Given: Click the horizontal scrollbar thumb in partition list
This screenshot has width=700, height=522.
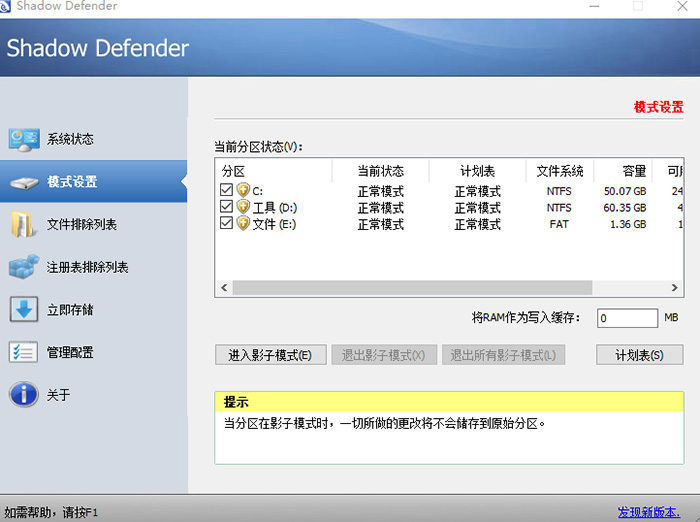Looking at the screenshot, I should point(412,288).
